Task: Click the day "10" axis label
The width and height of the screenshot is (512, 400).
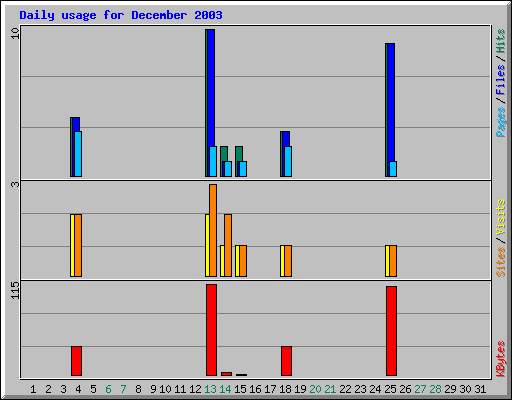Action: pyautogui.click(x=165, y=389)
